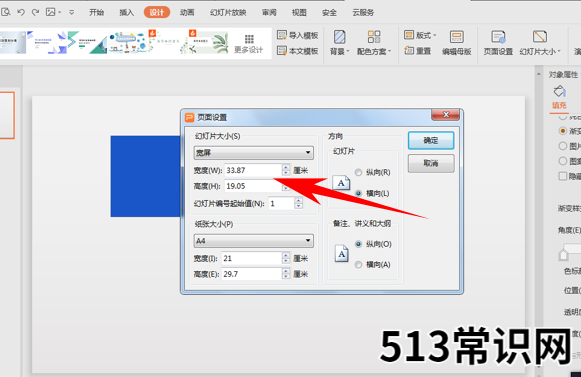Select 横向(A) notes orientation radio

(x=358, y=264)
